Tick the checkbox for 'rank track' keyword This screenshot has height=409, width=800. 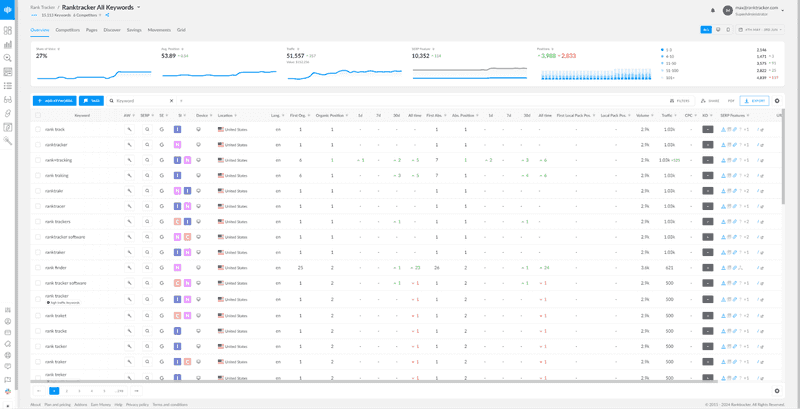click(38, 129)
